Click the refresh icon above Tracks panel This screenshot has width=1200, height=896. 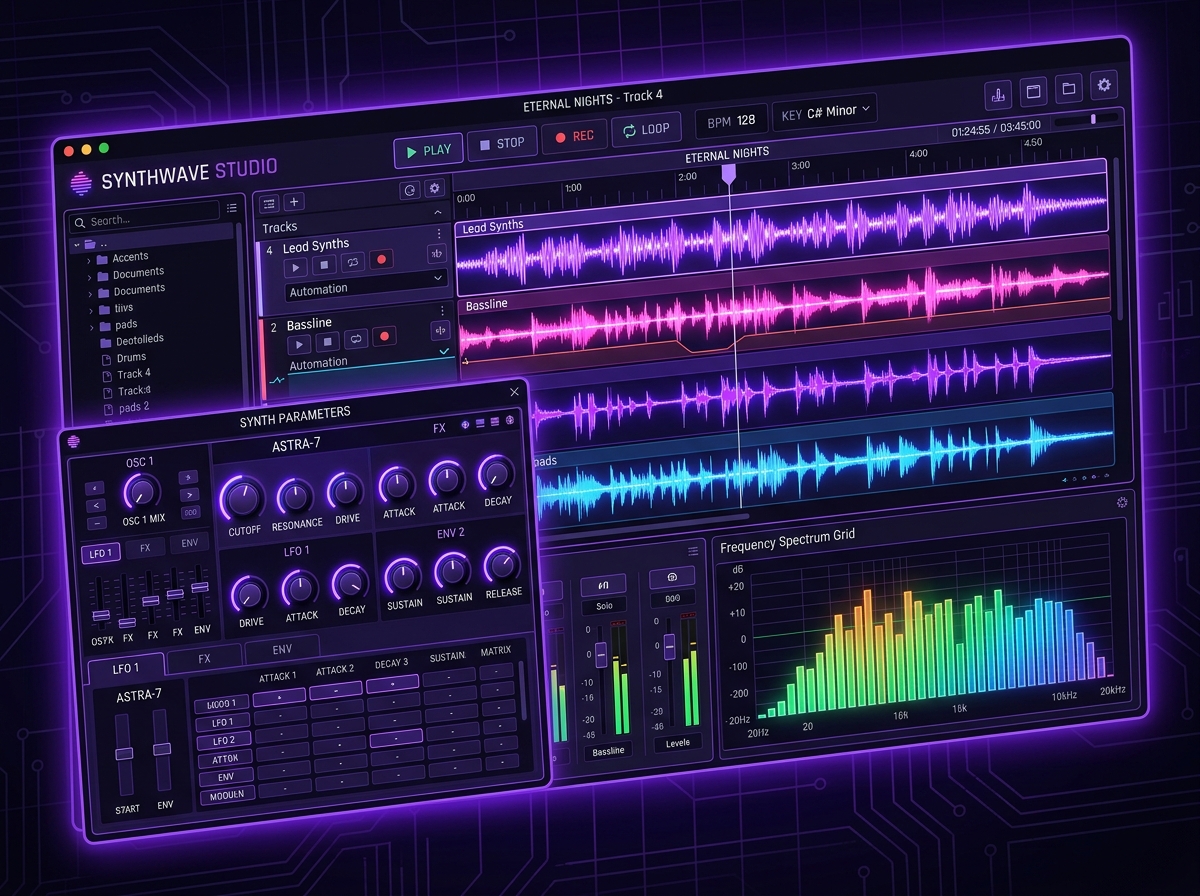(409, 190)
